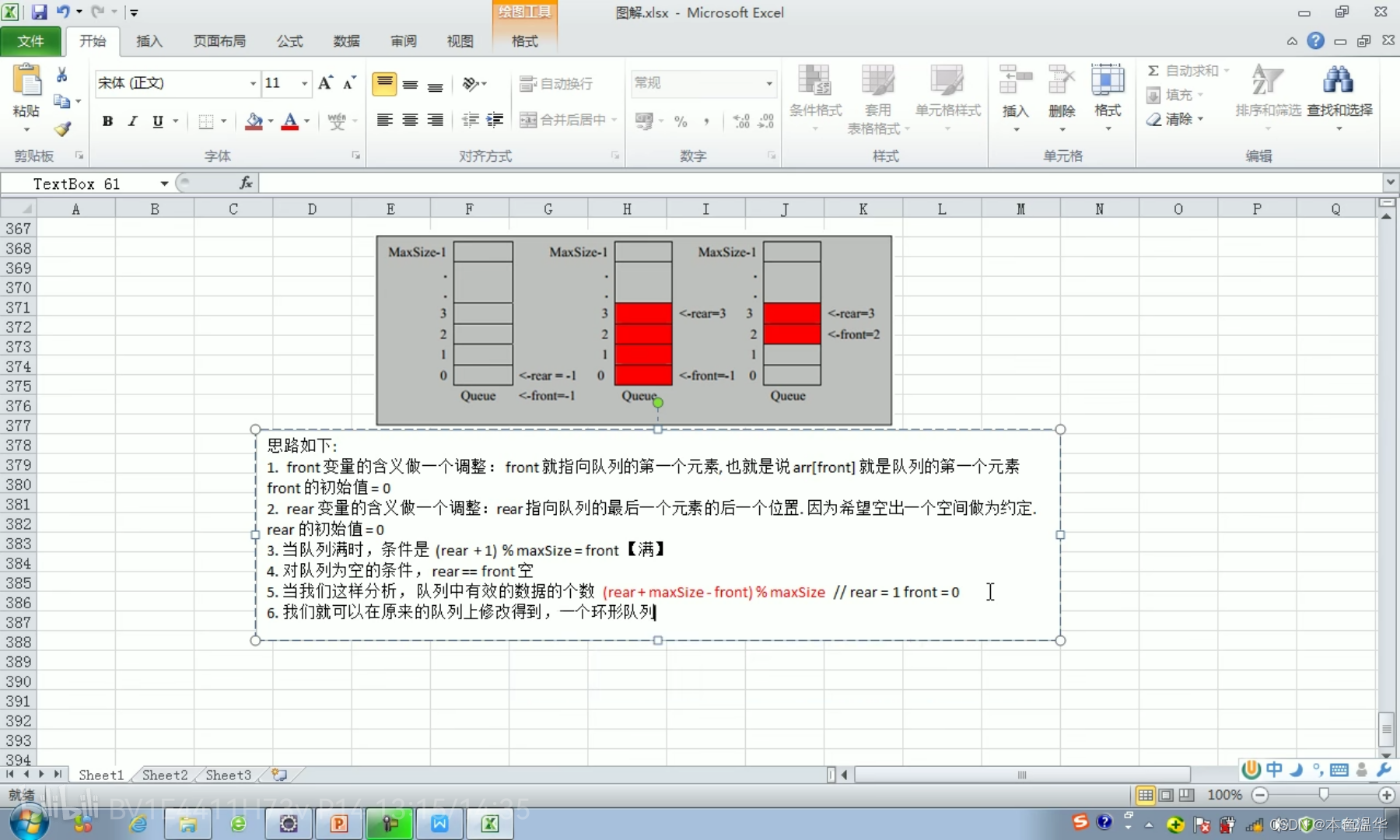The width and height of the screenshot is (1400, 840).
Task: Select the Format Painter brush icon
Action: click(x=62, y=129)
